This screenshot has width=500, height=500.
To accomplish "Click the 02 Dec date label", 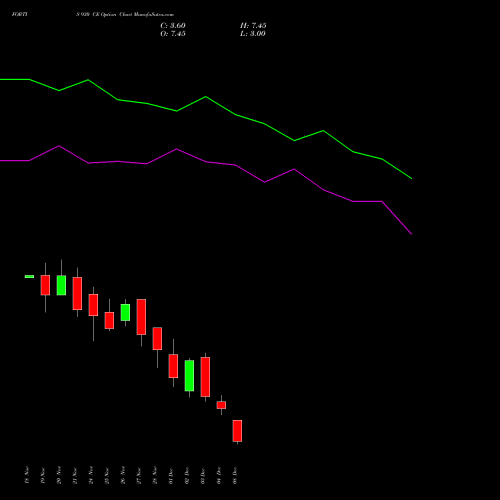I will pyautogui.click(x=187, y=476).
